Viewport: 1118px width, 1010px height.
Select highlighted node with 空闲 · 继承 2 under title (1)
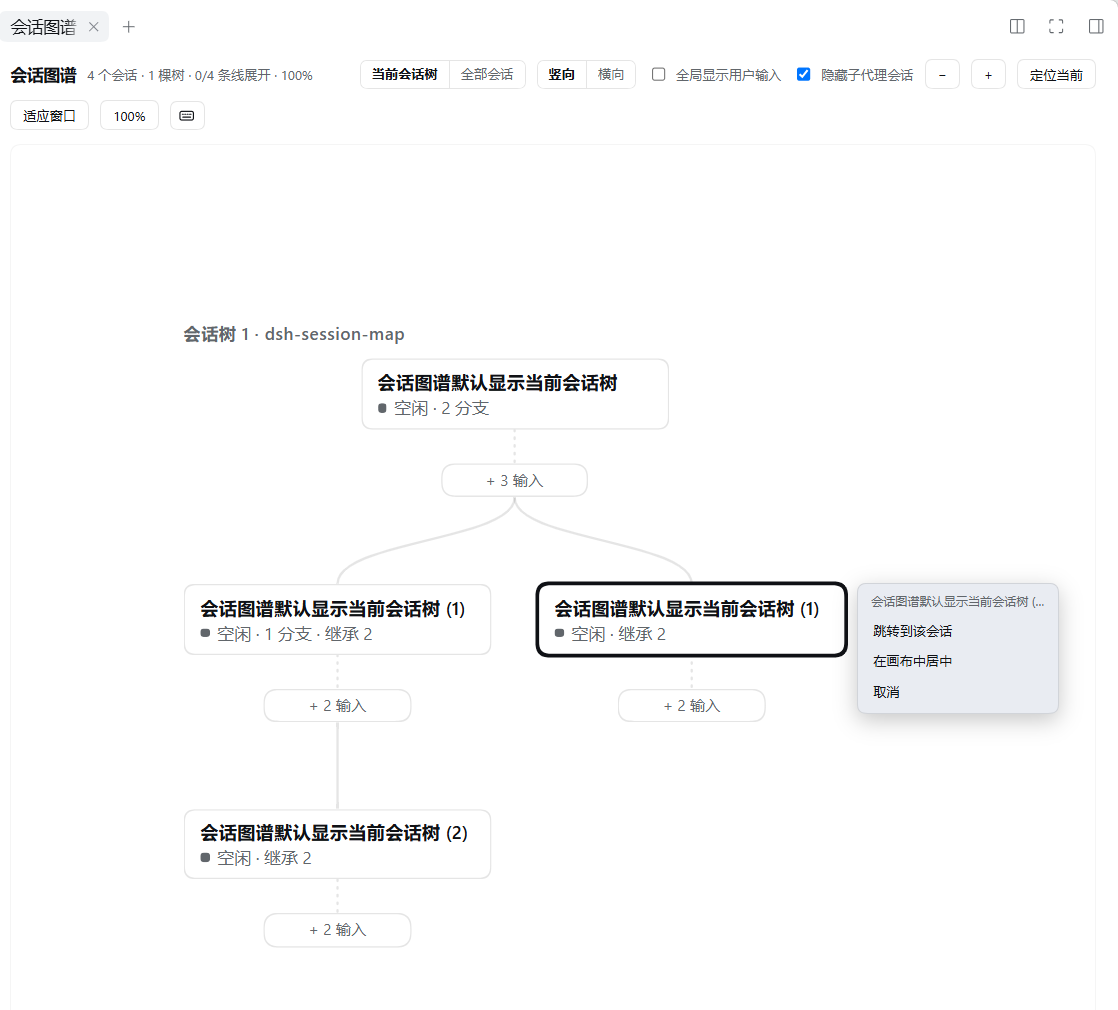tap(692, 619)
